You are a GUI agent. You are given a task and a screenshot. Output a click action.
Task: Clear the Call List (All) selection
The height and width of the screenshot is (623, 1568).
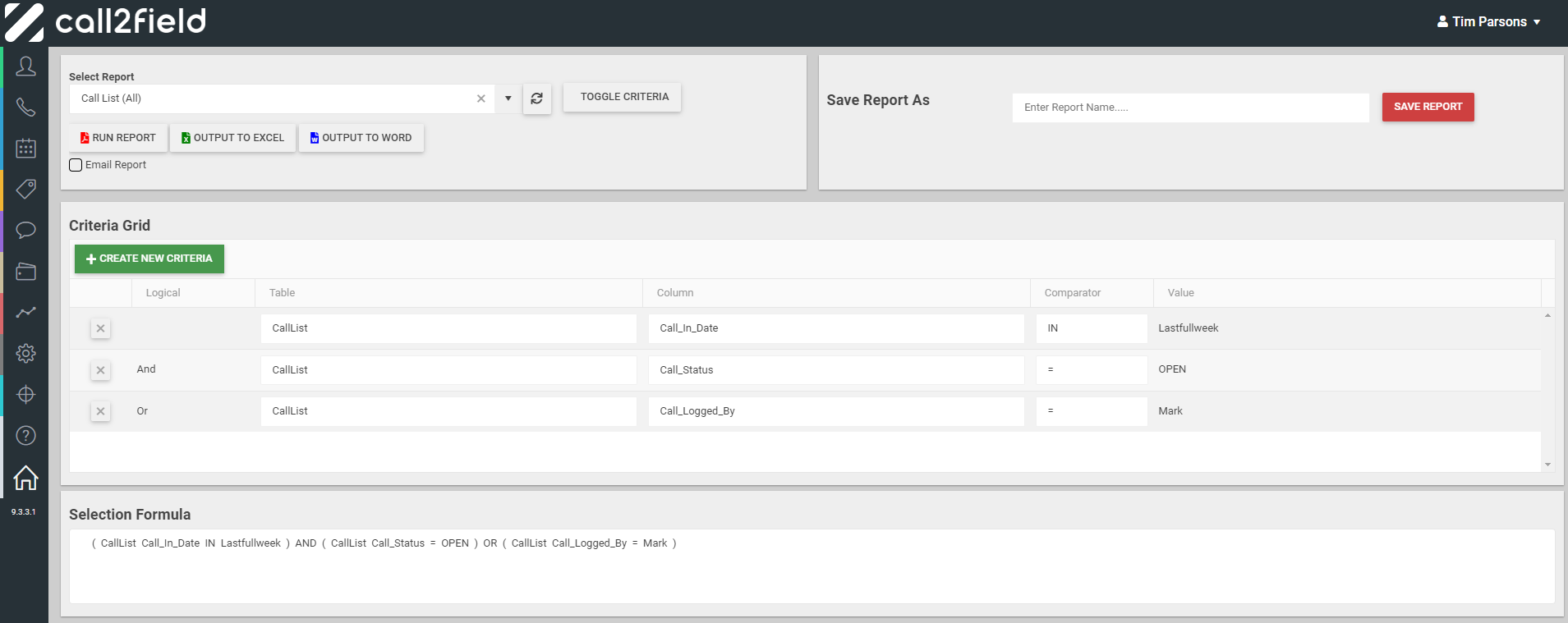pyautogui.click(x=481, y=98)
